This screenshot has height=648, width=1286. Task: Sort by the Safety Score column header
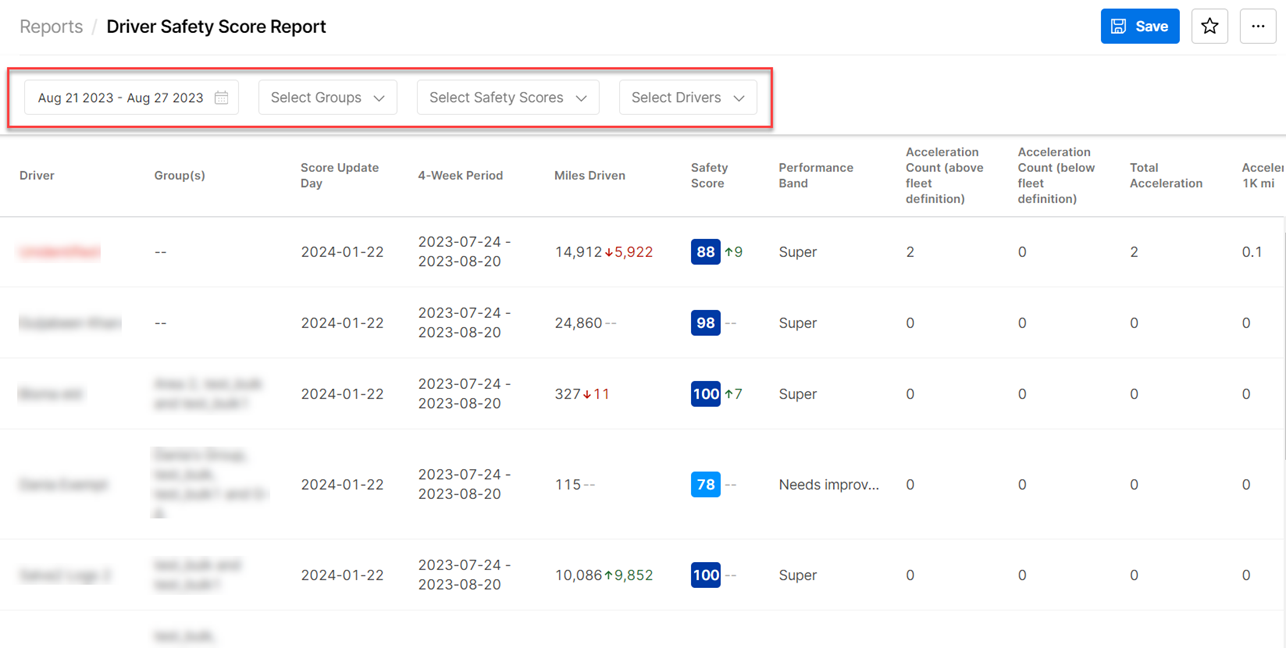(x=709, y=176)
